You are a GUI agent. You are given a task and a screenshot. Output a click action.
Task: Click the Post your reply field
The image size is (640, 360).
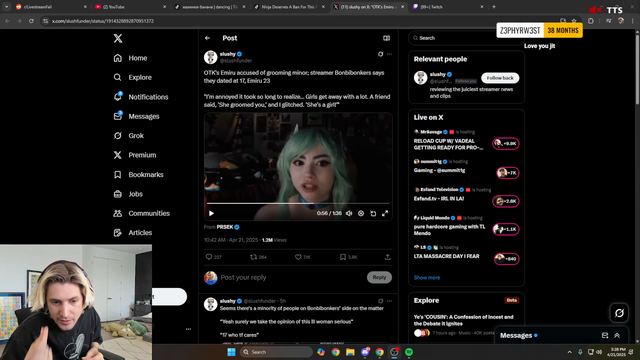pyautogui.click(x=291, y=278)
